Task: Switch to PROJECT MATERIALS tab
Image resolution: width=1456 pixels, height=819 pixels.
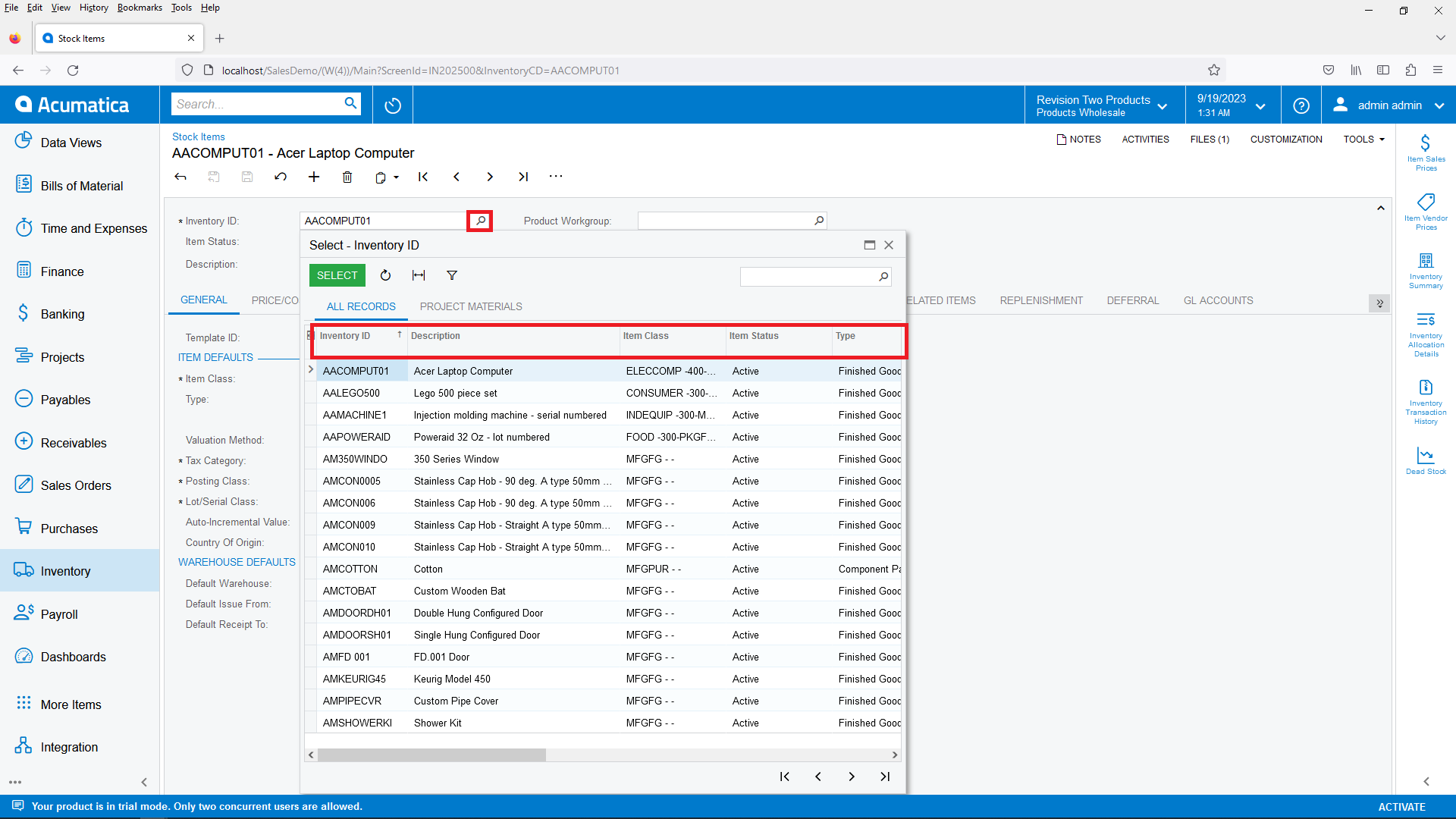Action: (x=471, y=306)
